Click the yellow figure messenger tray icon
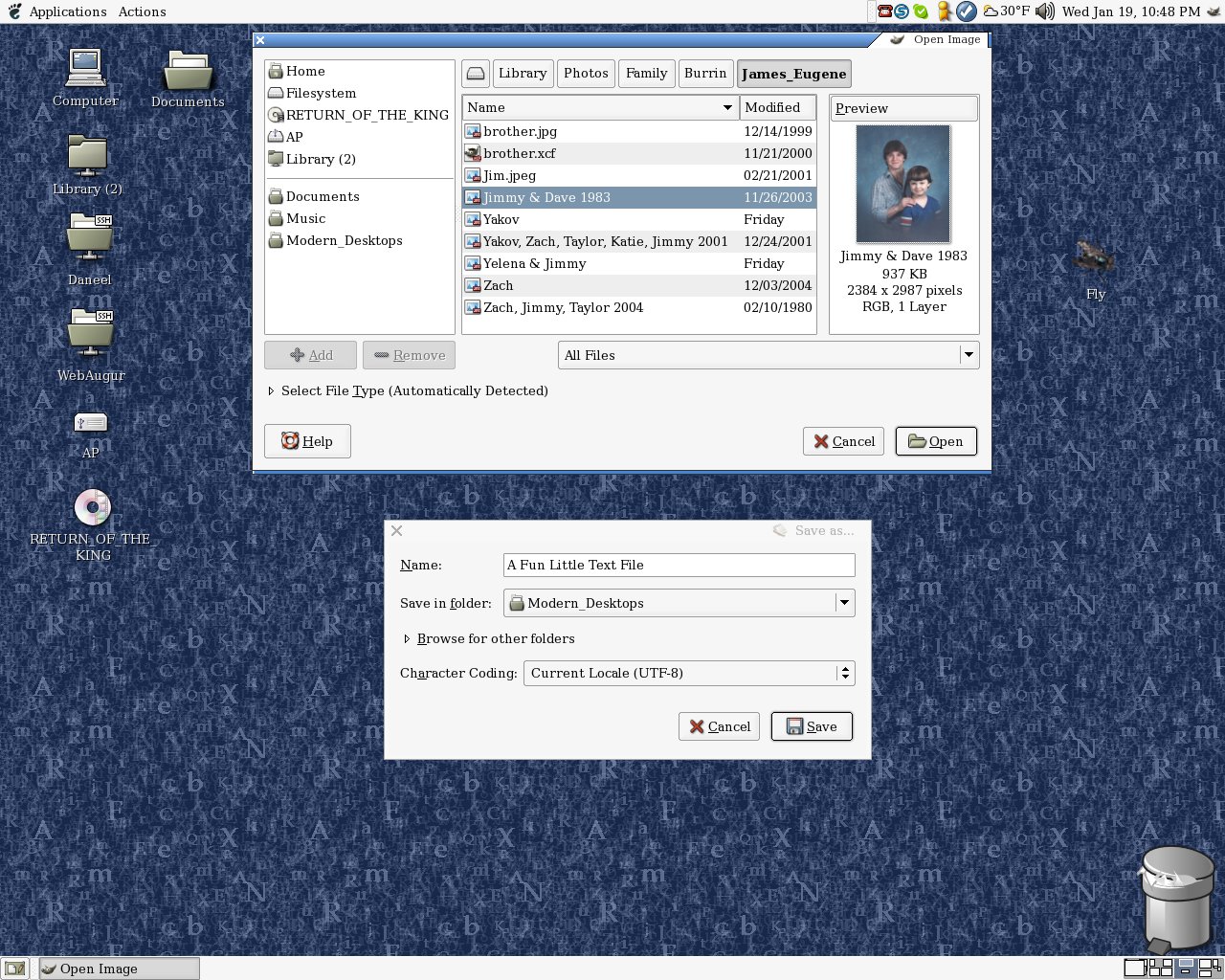This screenshot has width=1225, height=980. tap(945, 11)
